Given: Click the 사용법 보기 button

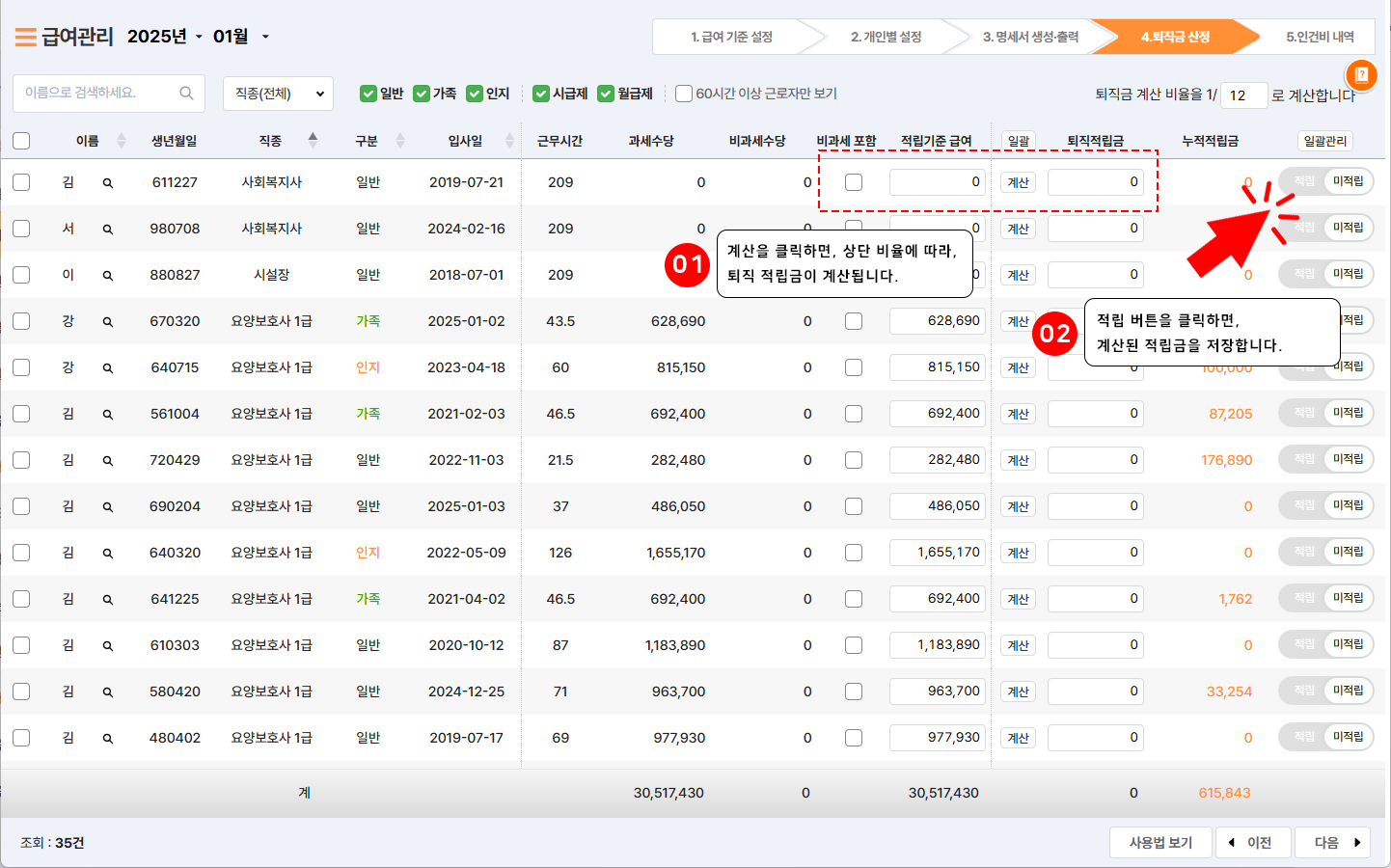Looking at the screenshot, I should (1160, 843).
